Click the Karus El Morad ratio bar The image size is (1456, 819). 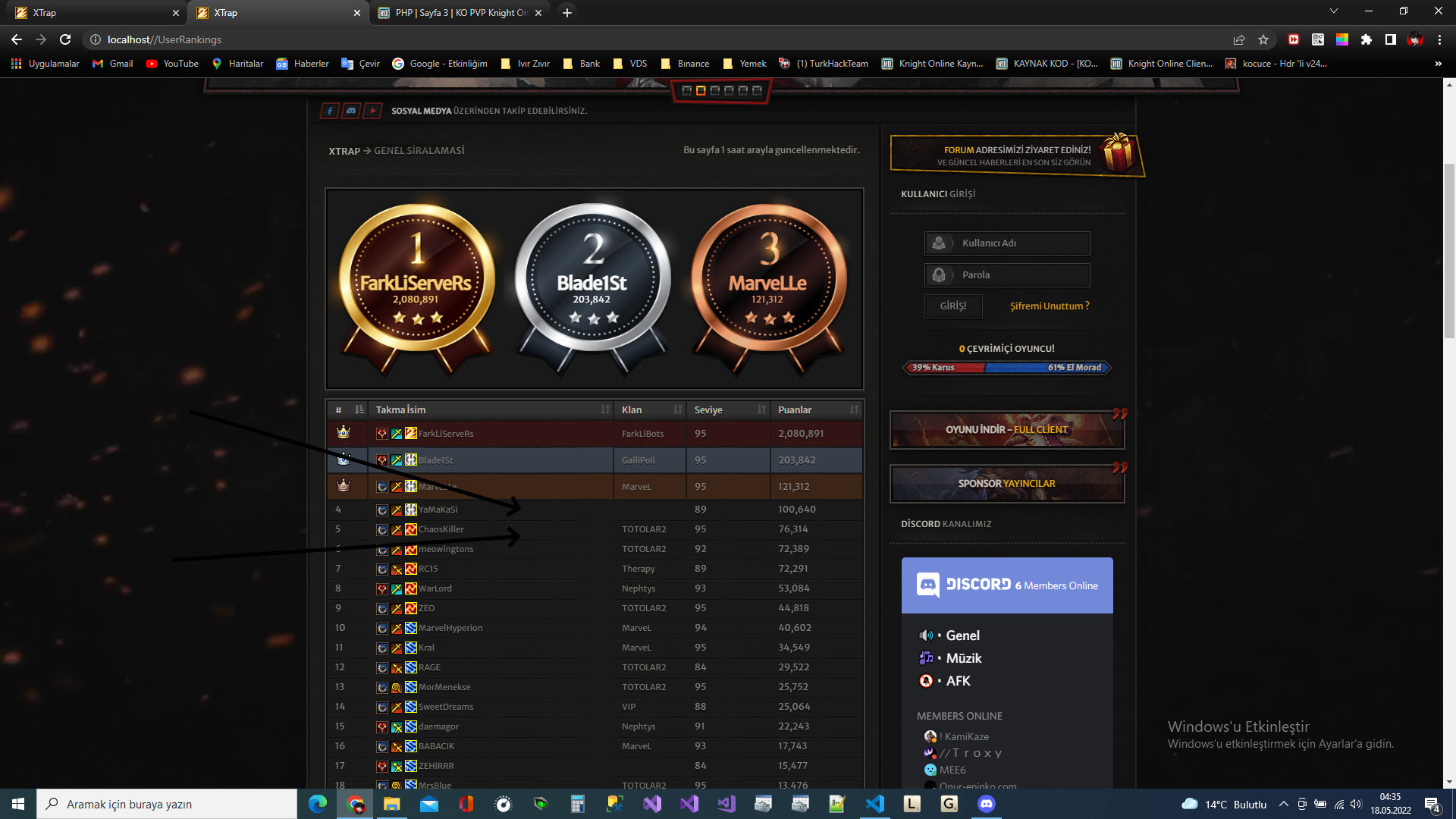pos(1006,368)
